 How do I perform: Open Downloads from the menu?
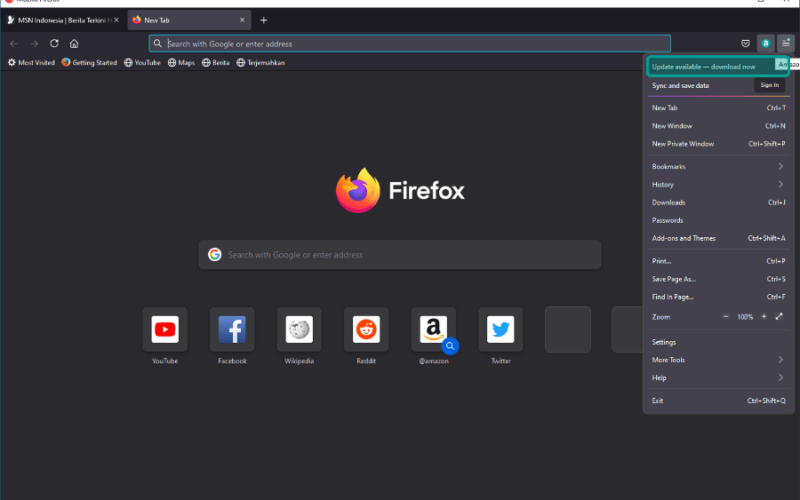[x=718, y=203]
